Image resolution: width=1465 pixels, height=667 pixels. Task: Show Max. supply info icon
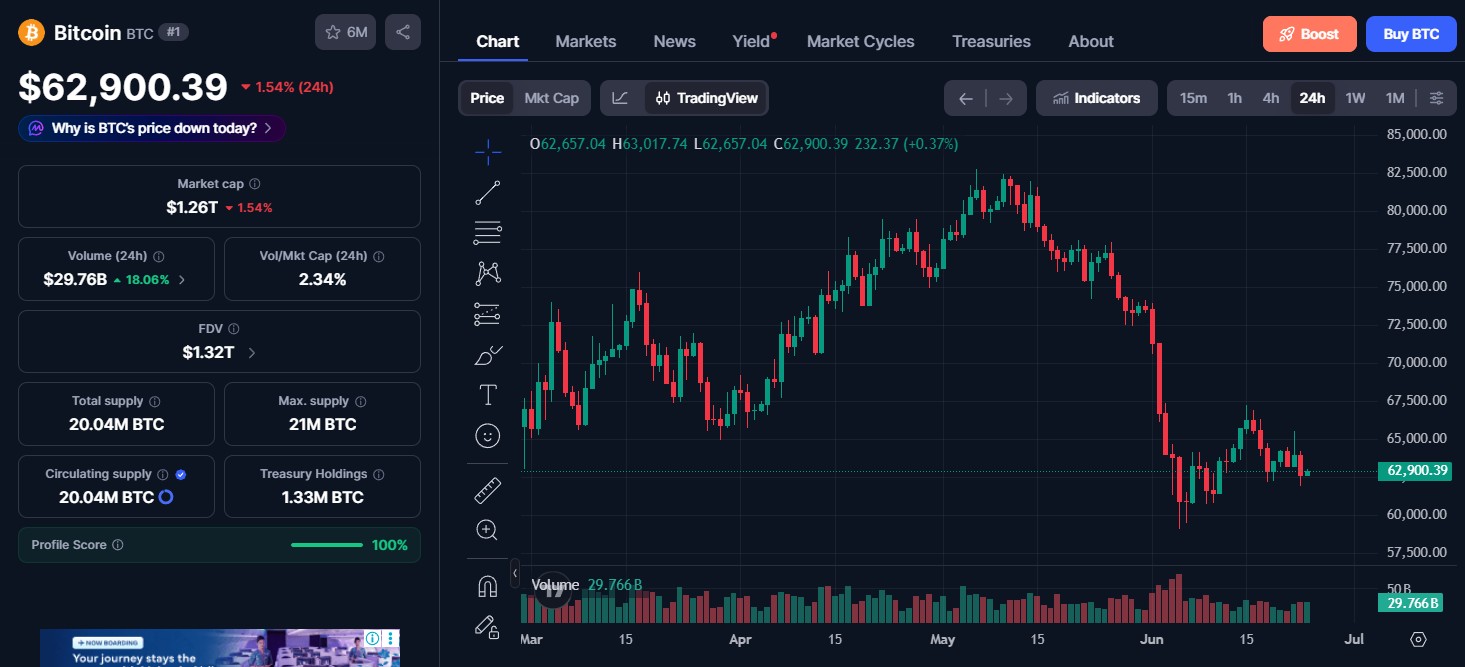pos(361,401)
